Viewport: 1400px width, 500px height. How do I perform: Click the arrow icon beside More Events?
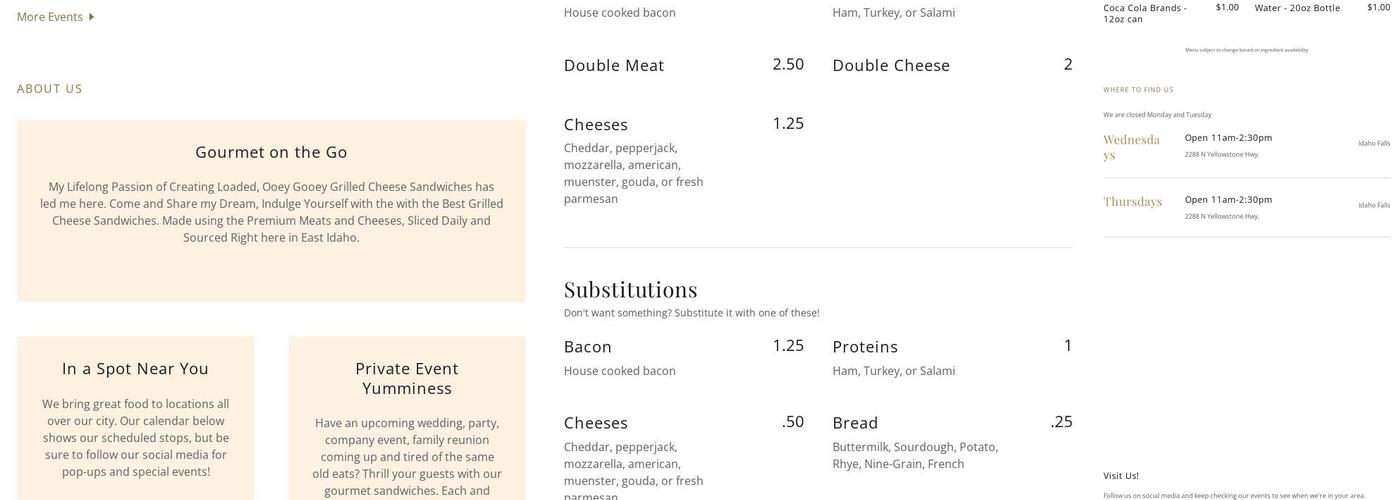tap(91, 17)
